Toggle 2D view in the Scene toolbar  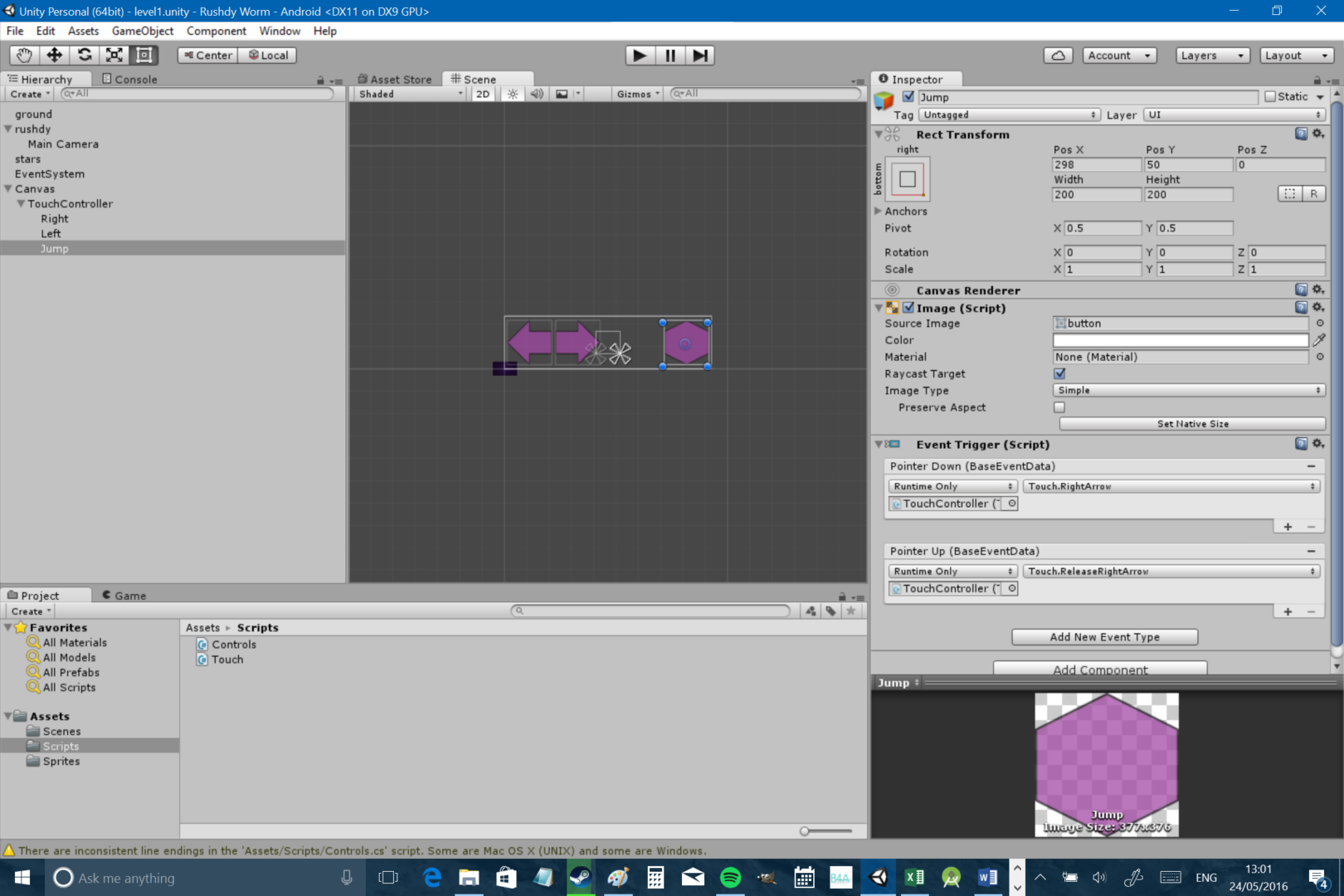click(482, 94)
